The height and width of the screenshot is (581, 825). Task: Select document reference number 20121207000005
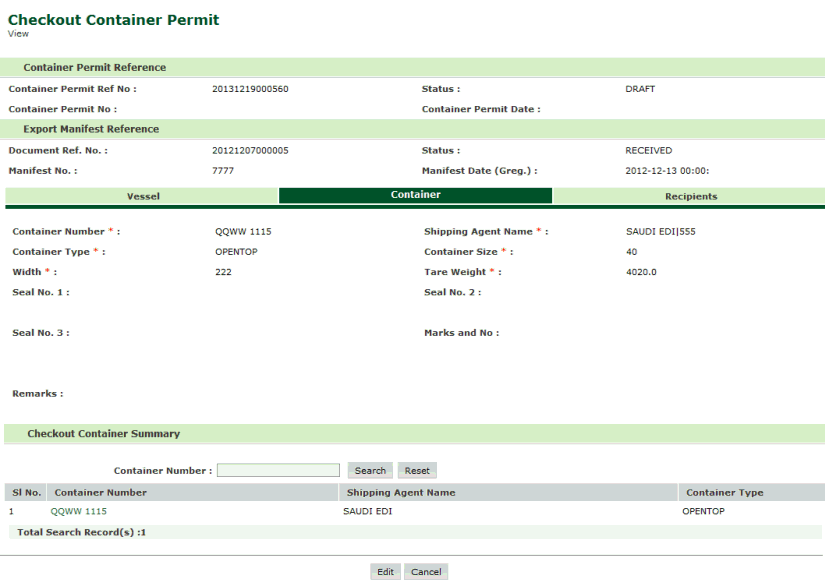[250, 150]
